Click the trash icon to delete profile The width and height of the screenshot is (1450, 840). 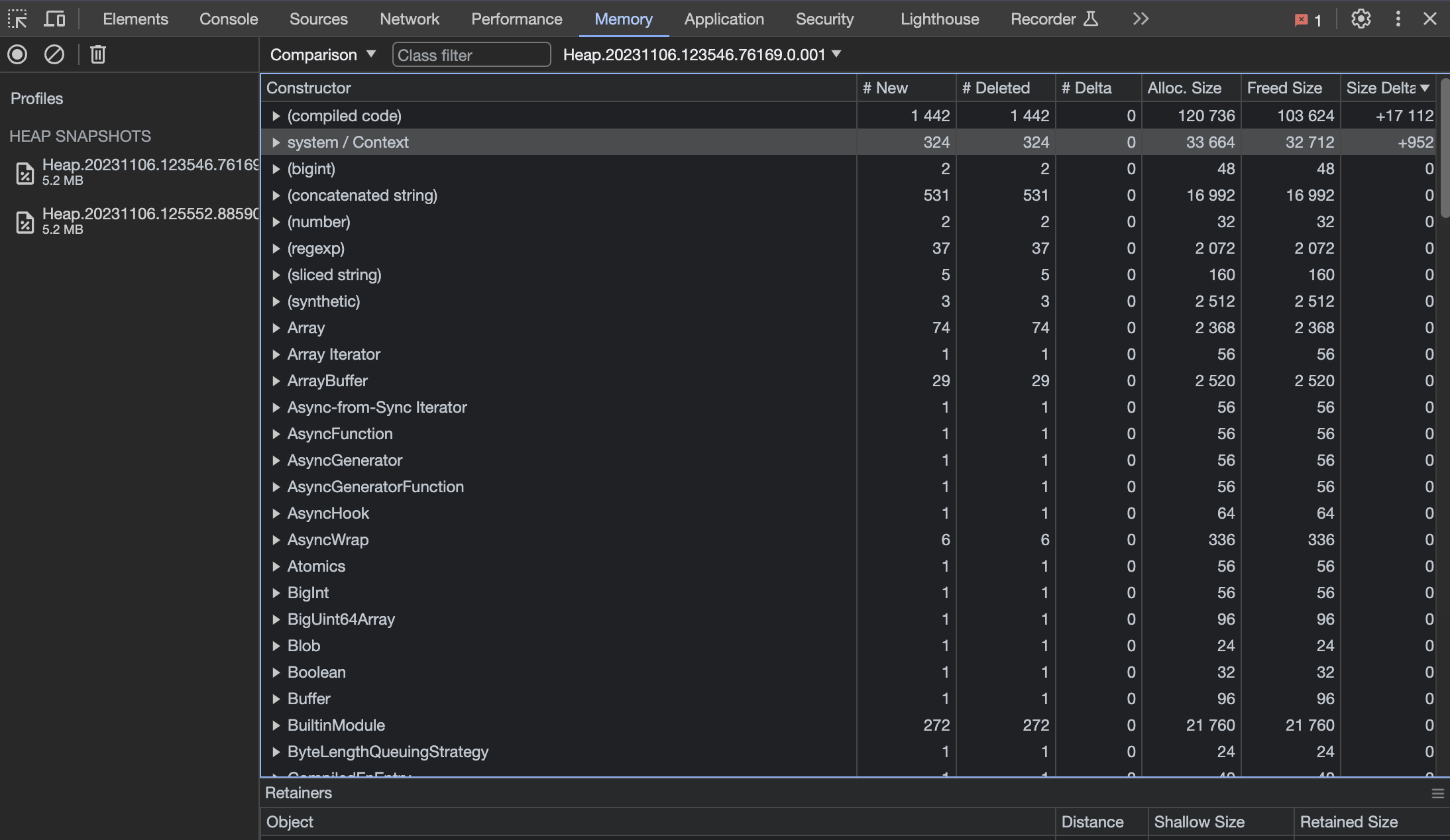tap(98, 54)
